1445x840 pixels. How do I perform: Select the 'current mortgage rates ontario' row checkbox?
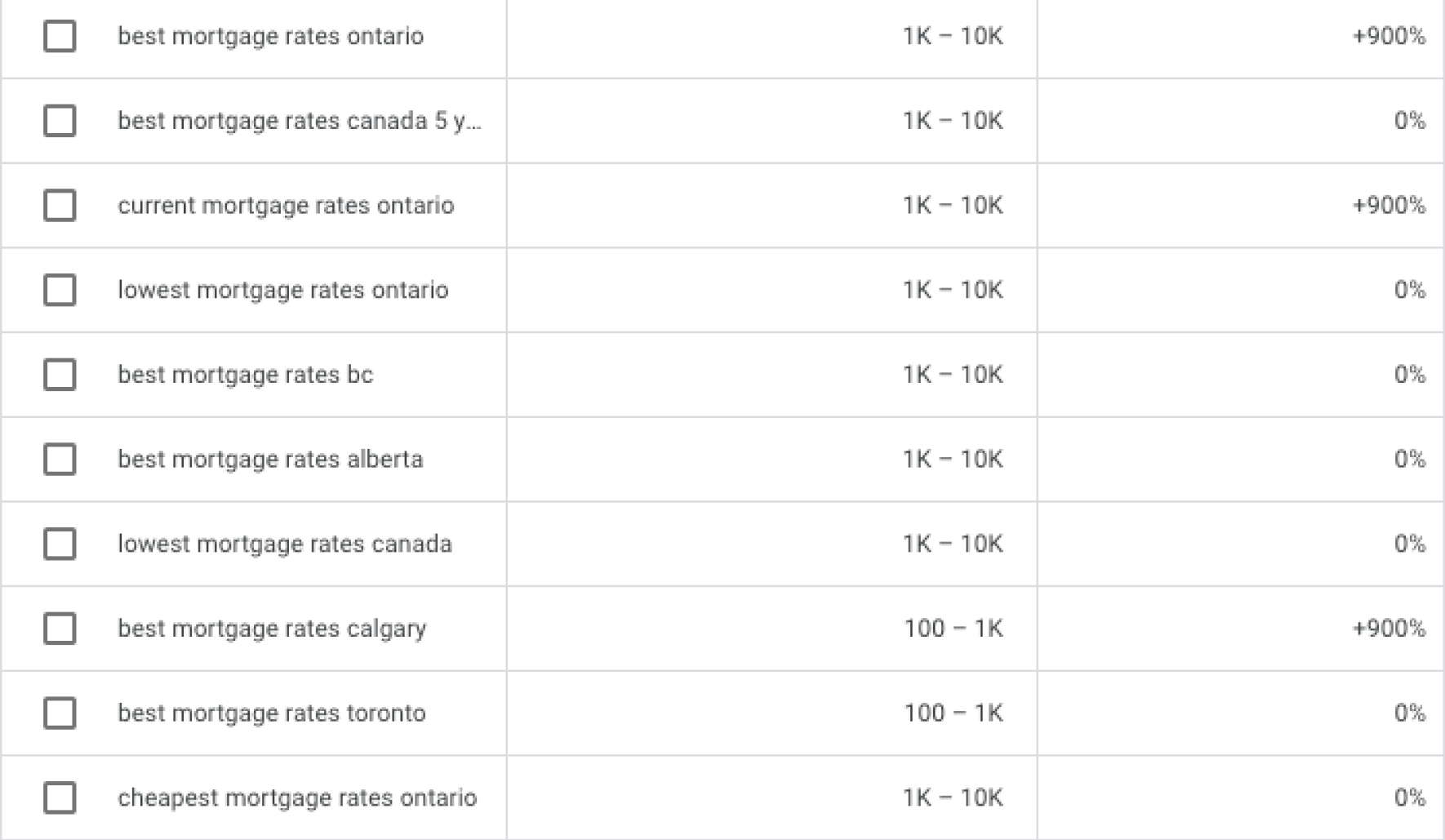pos(60,205)
